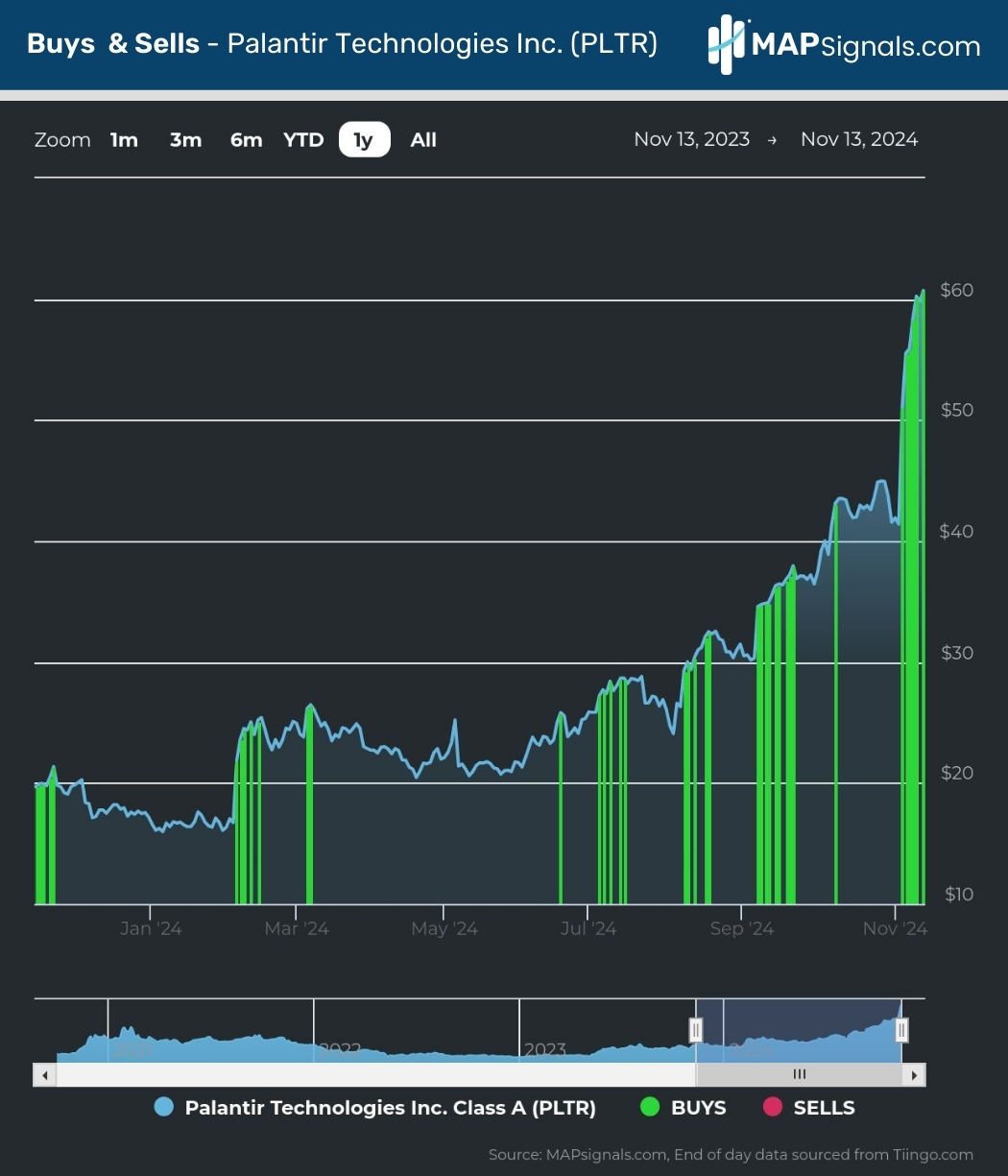1008x1176 pixels.
Task: Click the Sep '24 axis label
Action: [741, 928]
